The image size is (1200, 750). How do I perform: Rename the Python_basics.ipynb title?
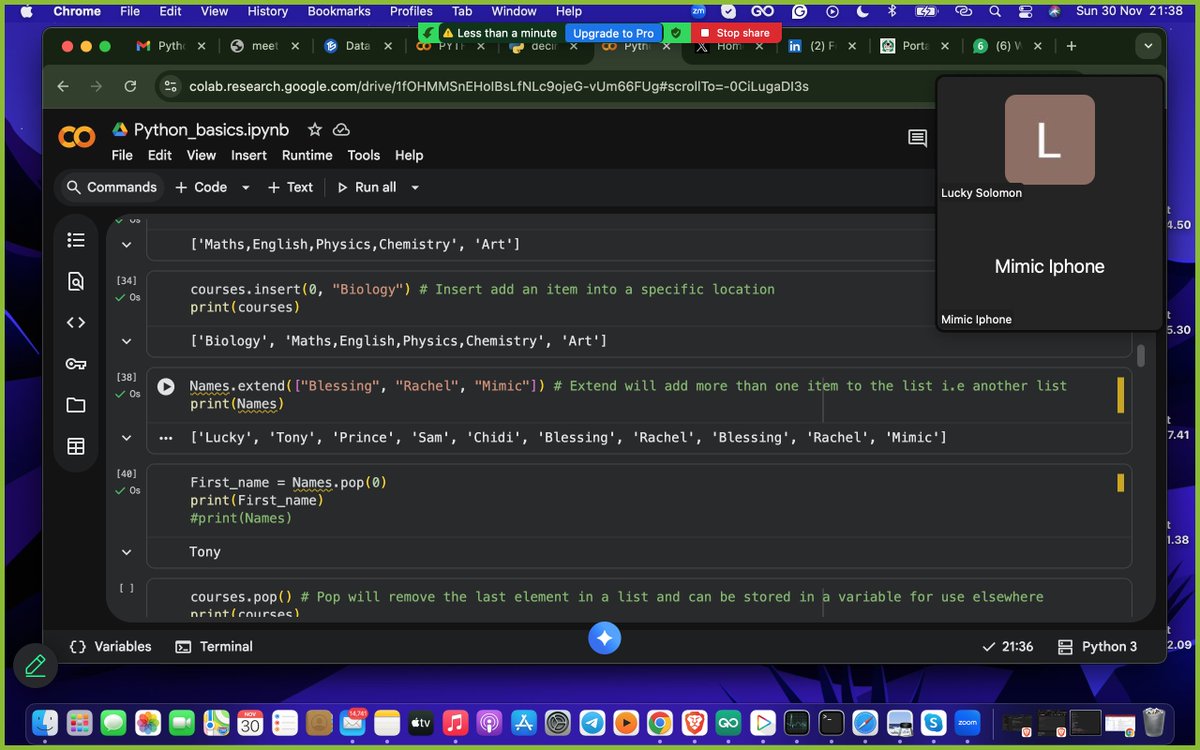(x=211, y=130)
